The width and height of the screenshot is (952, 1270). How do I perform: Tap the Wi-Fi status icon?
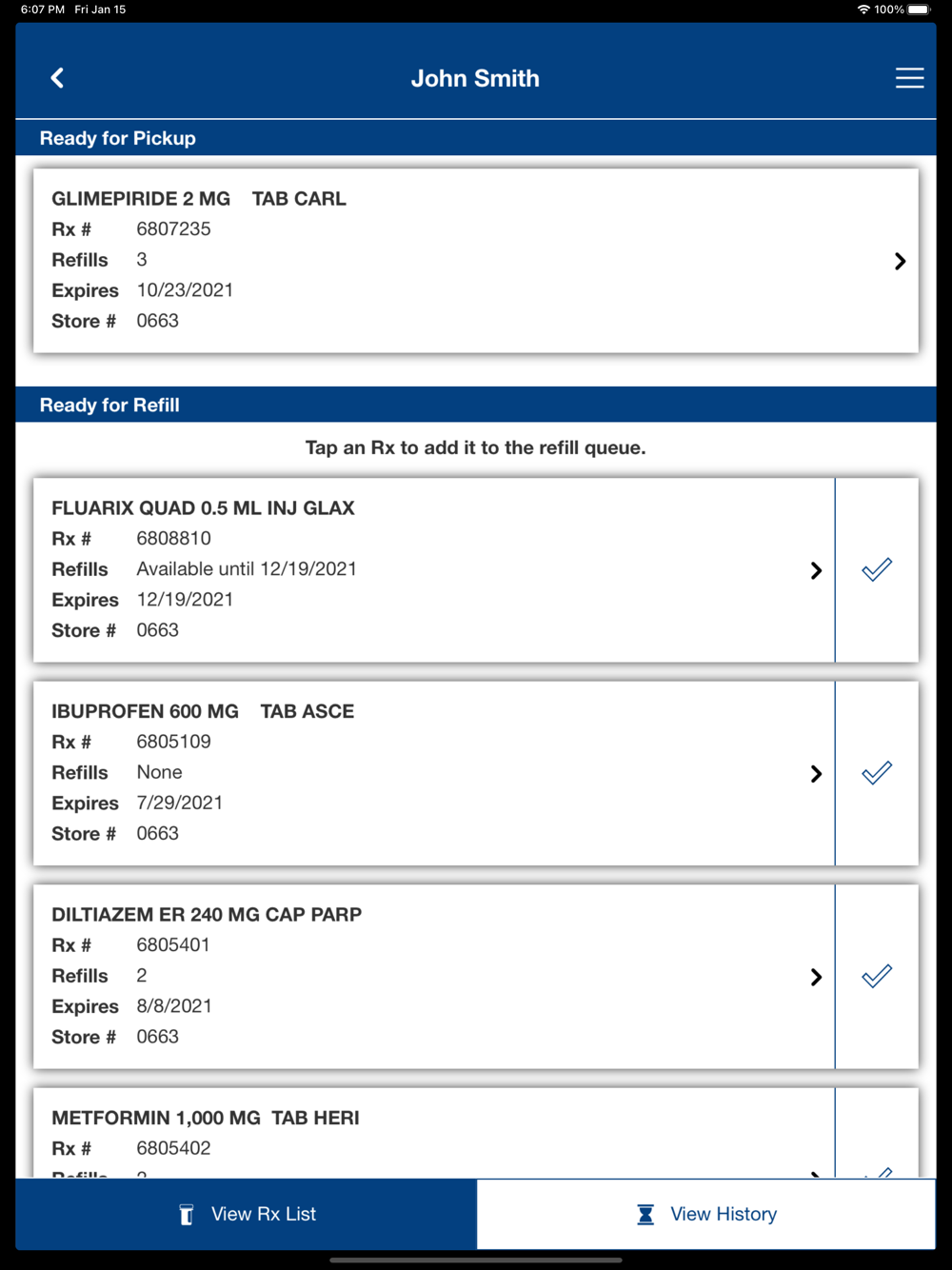click(863, 10)
